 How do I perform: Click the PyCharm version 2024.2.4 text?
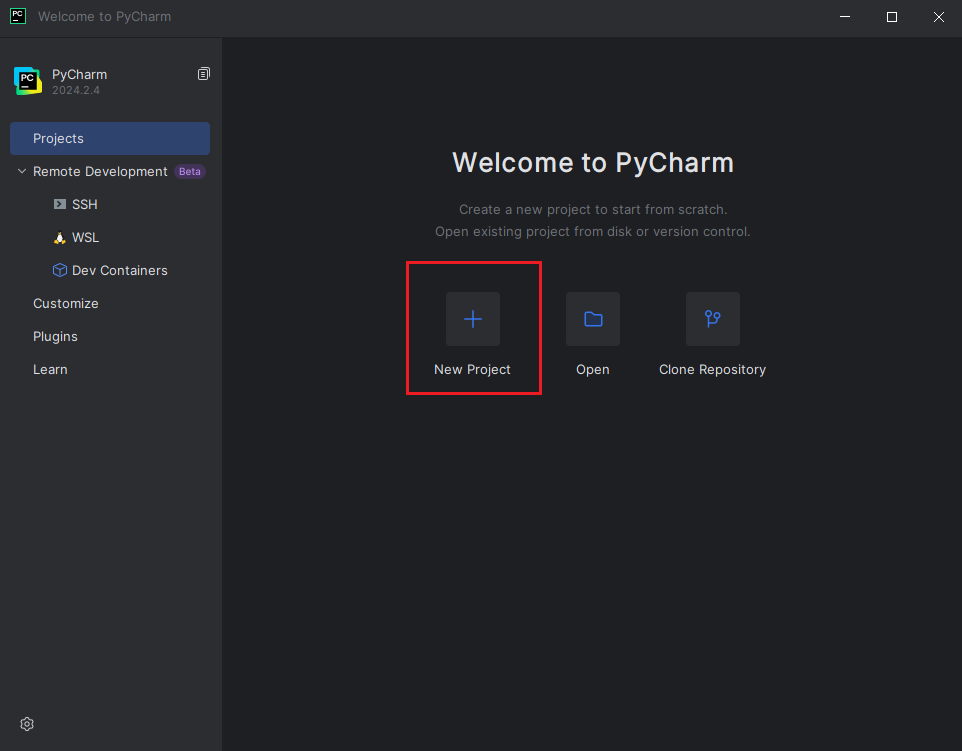76,90
